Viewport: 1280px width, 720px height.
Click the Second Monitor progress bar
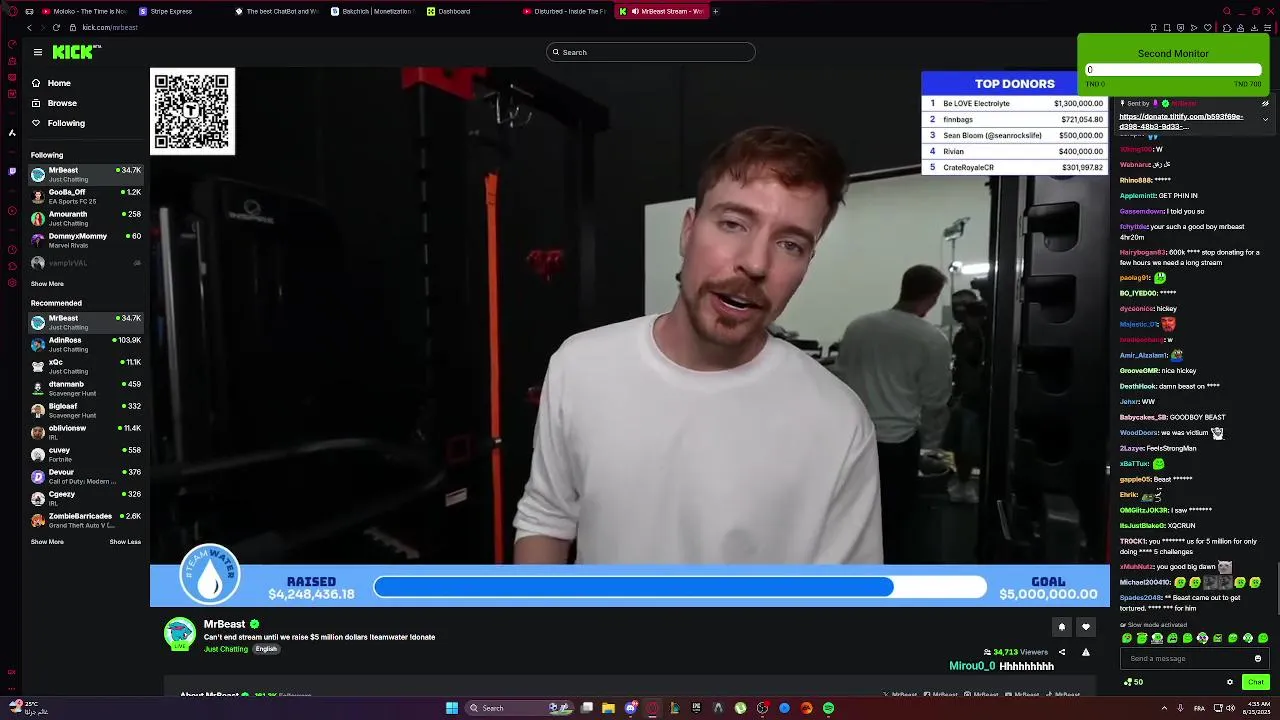click(1173, 69)
